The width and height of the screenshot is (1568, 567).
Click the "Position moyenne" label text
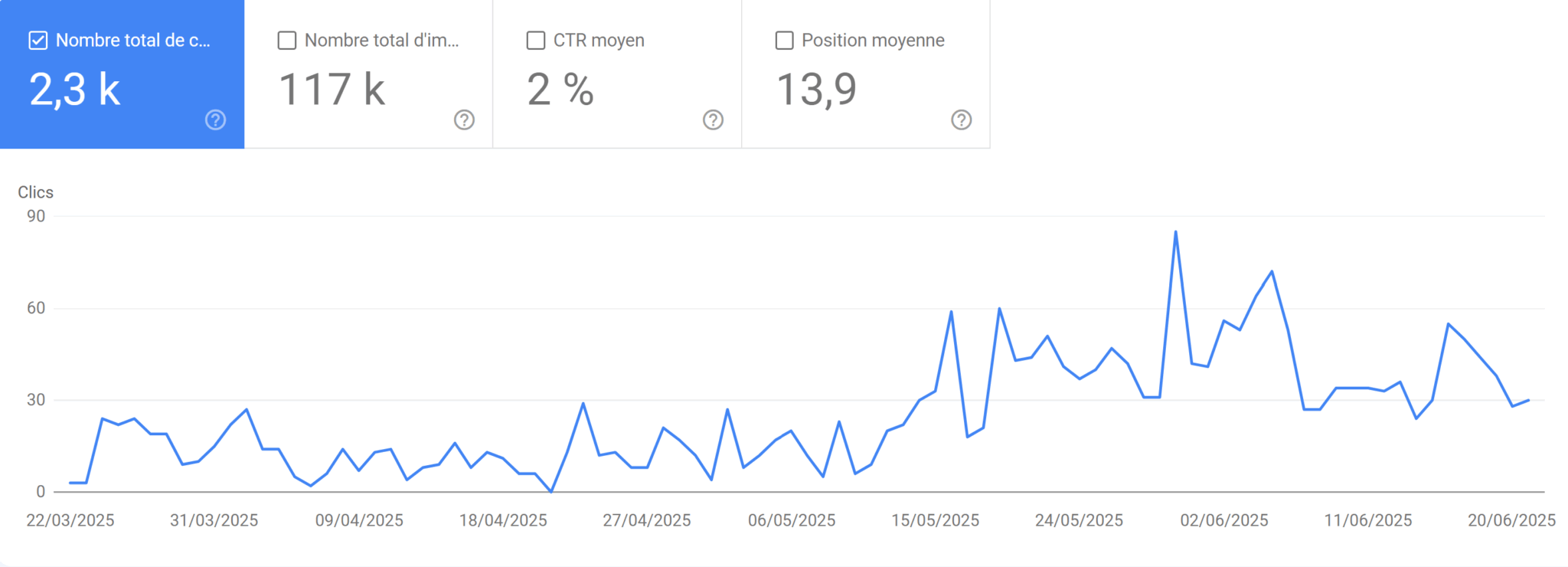coord(873,41)
